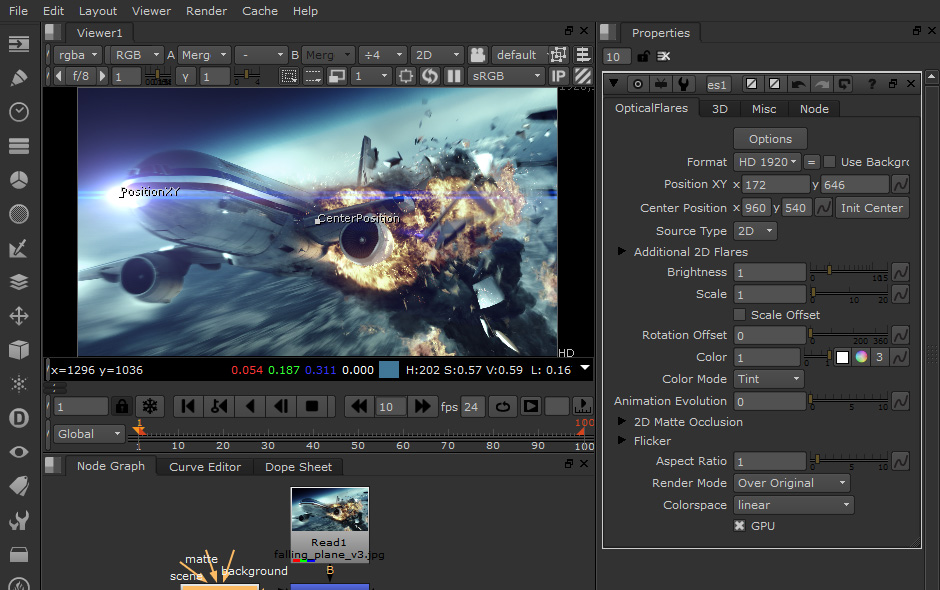Open the sRGB viewer process dropdown
The image size is (940, 590).
[x=505, y=76]
